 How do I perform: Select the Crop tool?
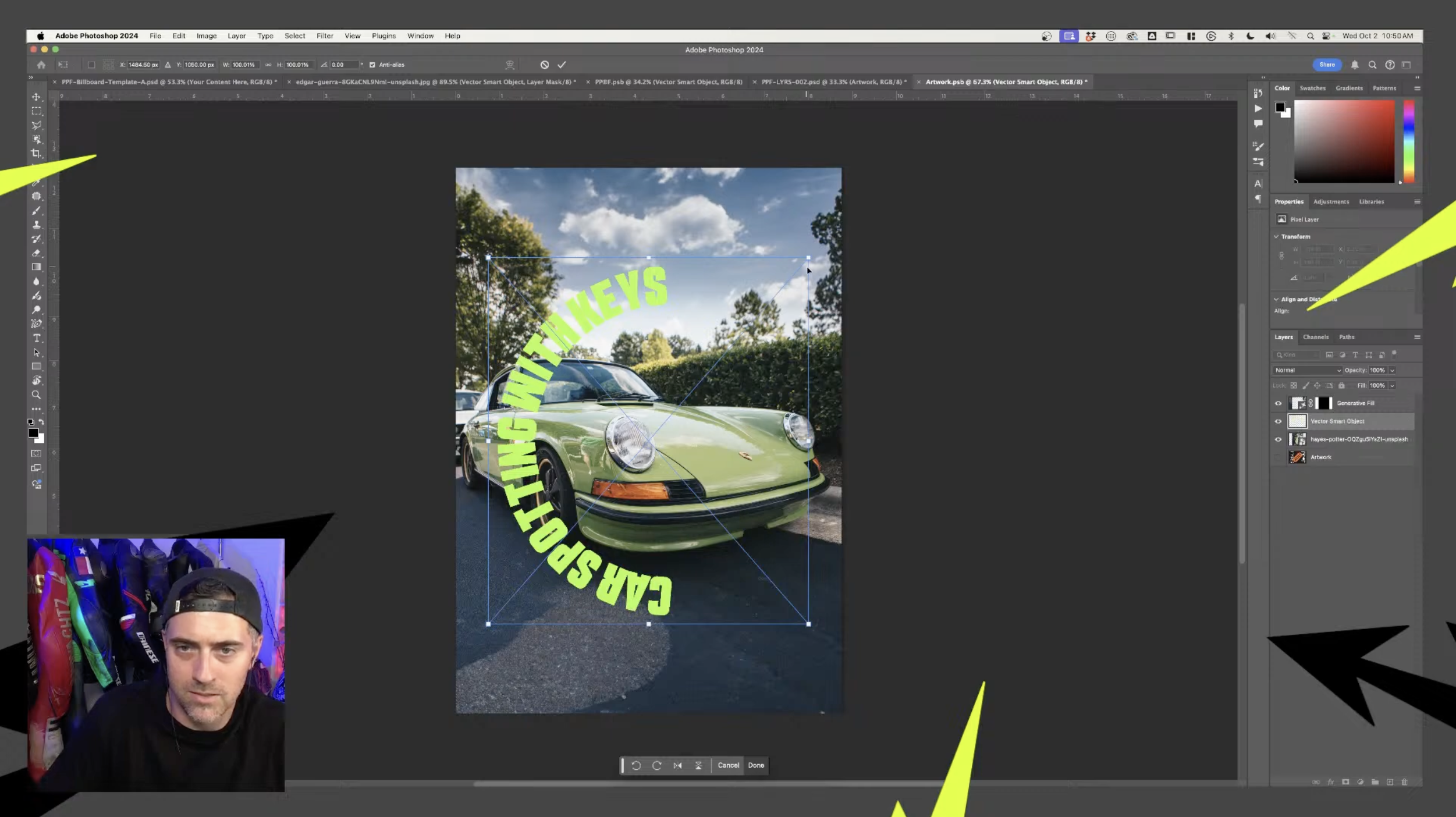(x=36, y=154)
